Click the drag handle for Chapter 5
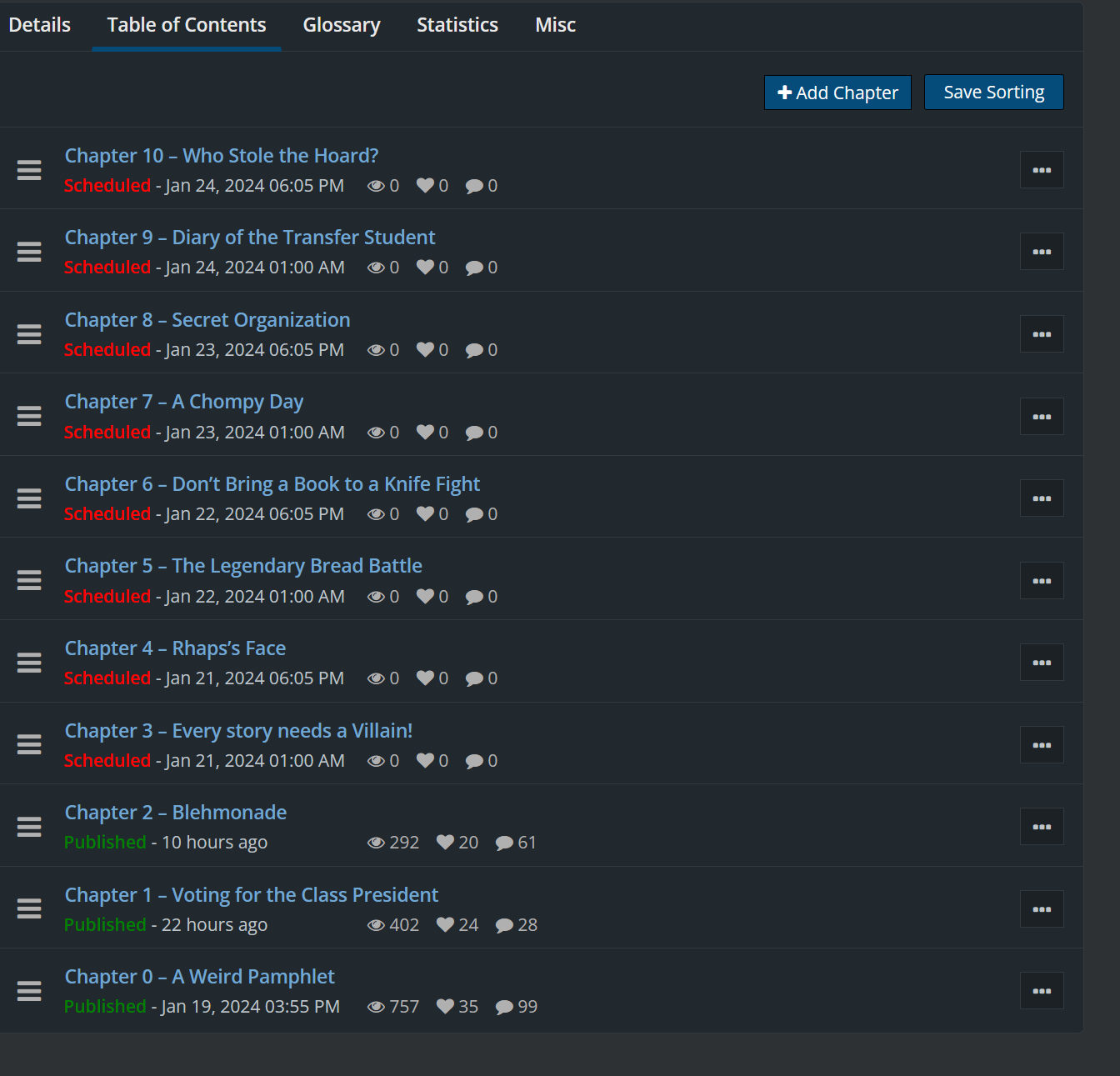 (x=29, y=580)
